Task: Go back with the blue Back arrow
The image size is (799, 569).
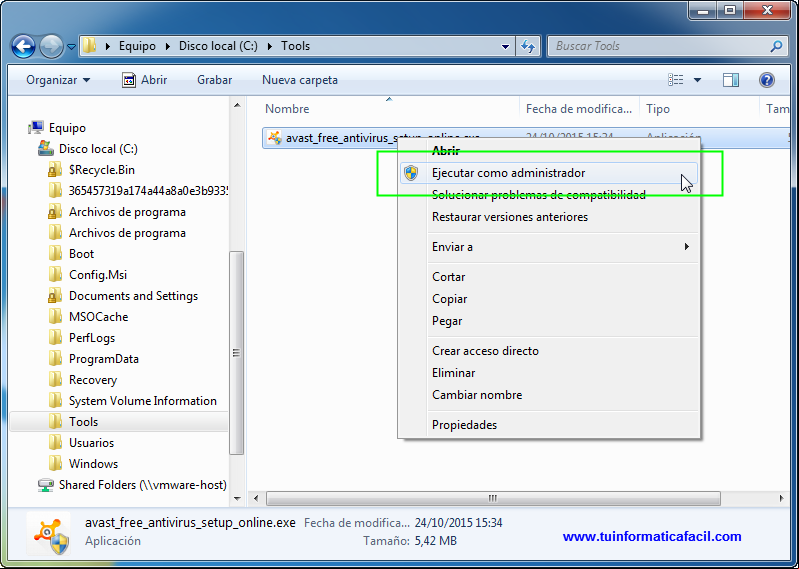Action: pyautogui.click(x=23, y=47)
